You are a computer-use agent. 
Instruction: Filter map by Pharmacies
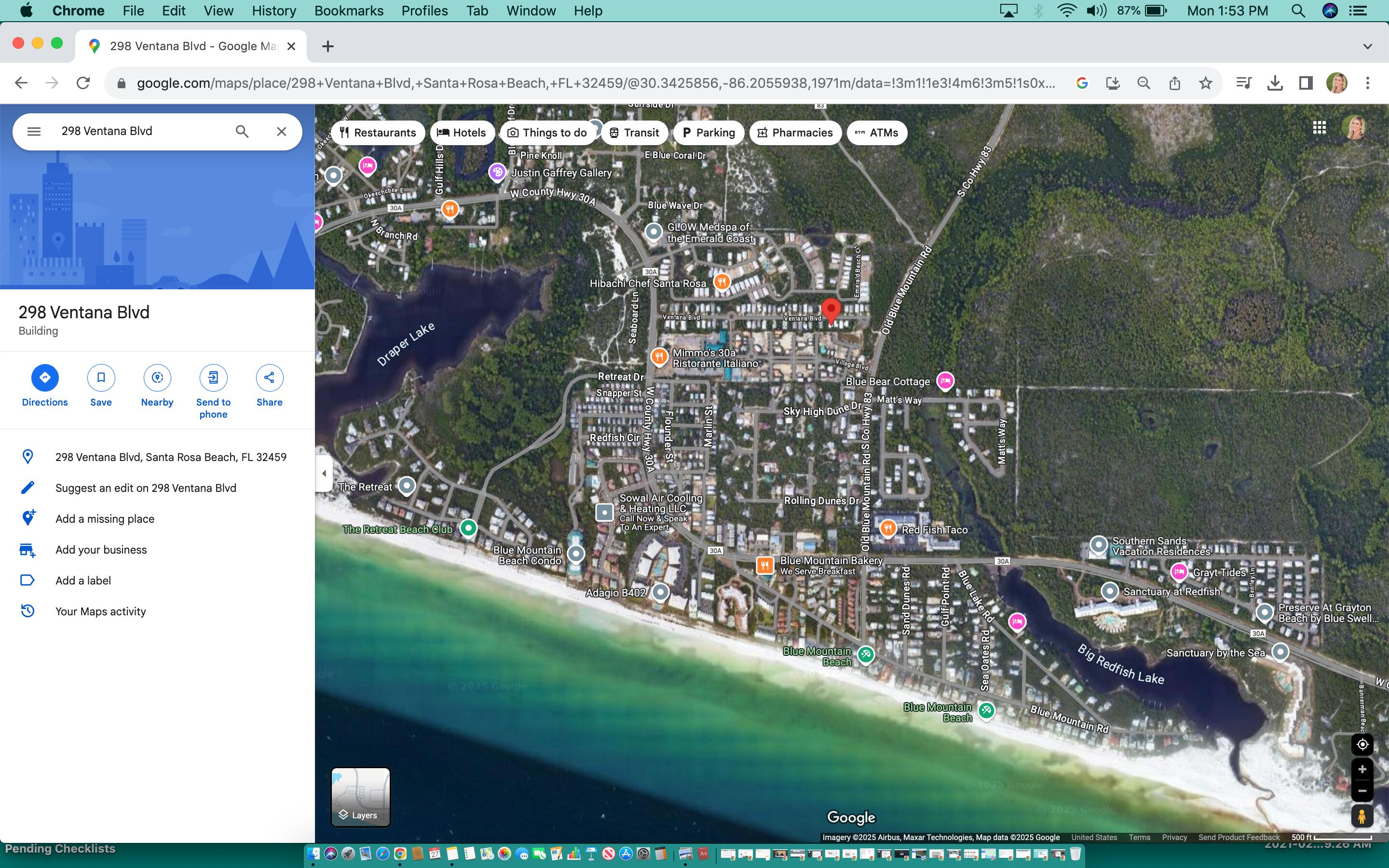pos(795,133)
